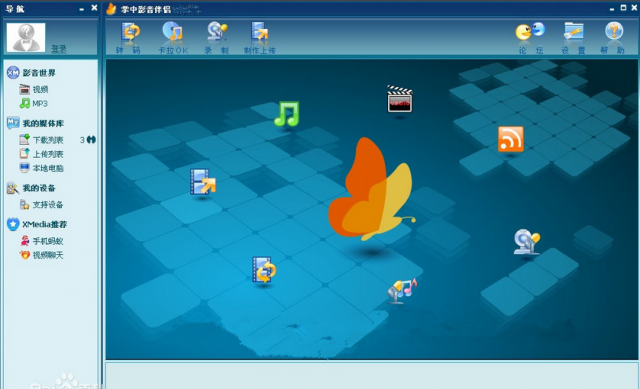Click the XM icon beside 影音世界
Viewport: 640px width, 389px height.
pos(13,73)
